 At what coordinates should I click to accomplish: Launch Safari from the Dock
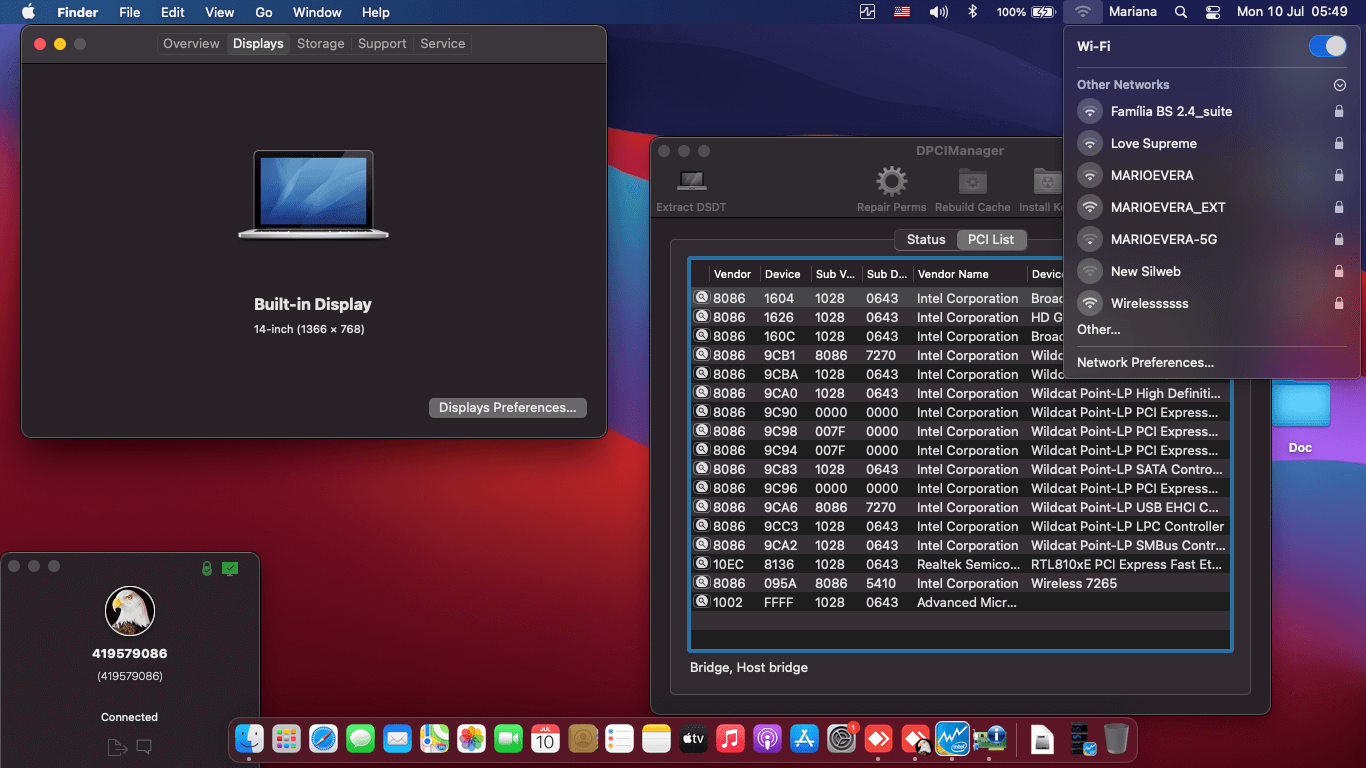tap(323, 739)
